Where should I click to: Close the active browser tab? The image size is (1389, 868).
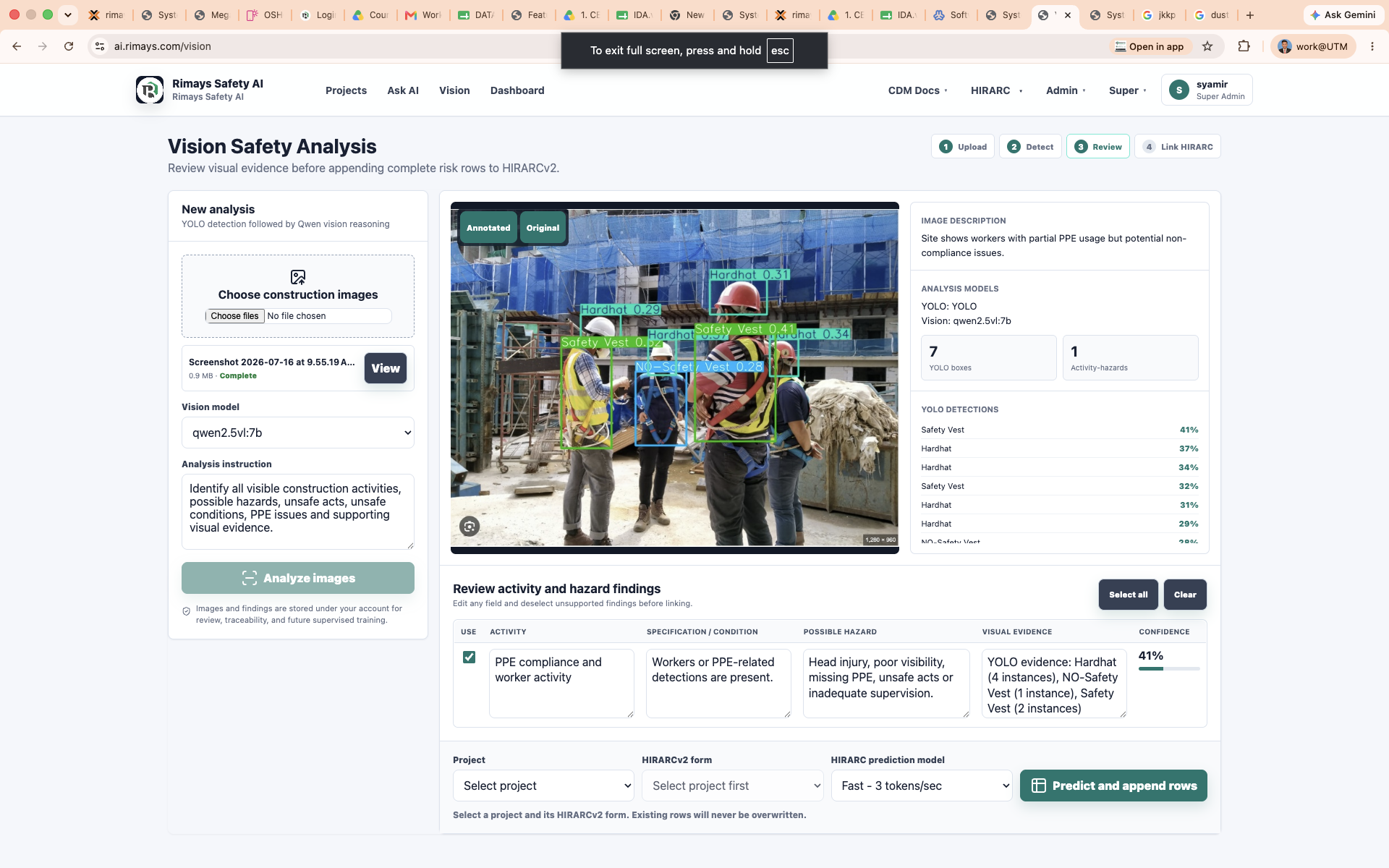tap(1068, 14)
